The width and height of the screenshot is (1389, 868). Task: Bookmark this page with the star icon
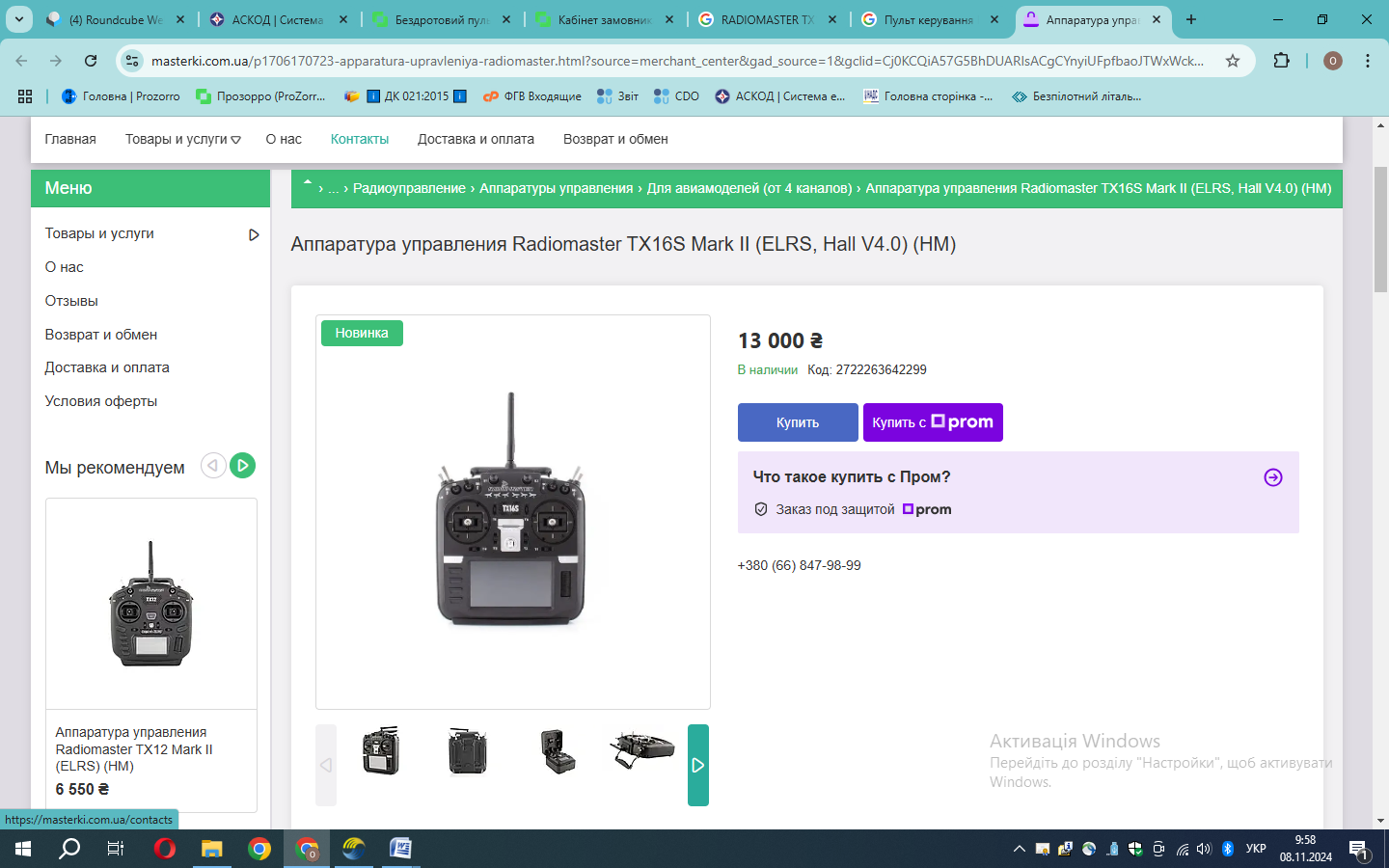tap(1232, 61)
